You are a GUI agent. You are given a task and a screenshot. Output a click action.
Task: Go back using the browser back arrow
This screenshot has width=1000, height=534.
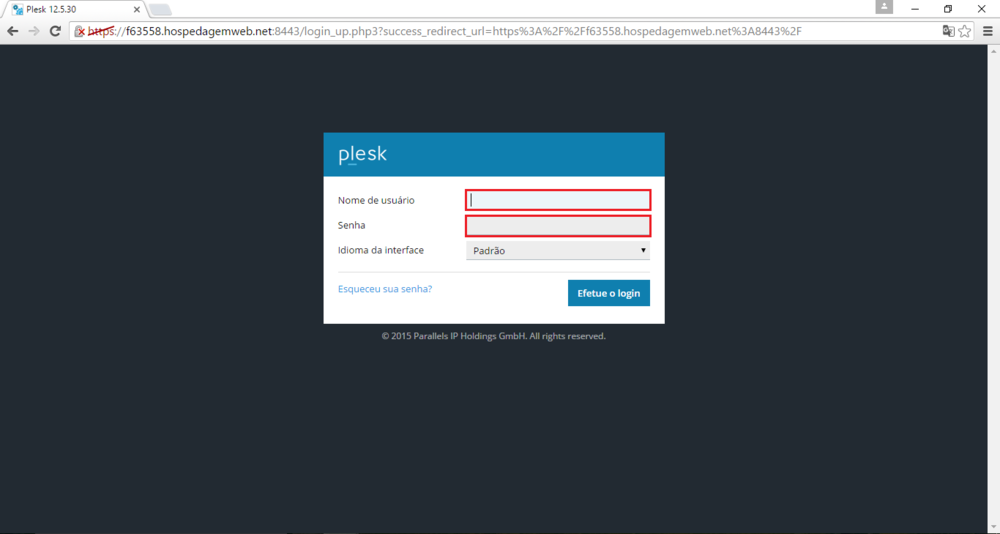13,31
